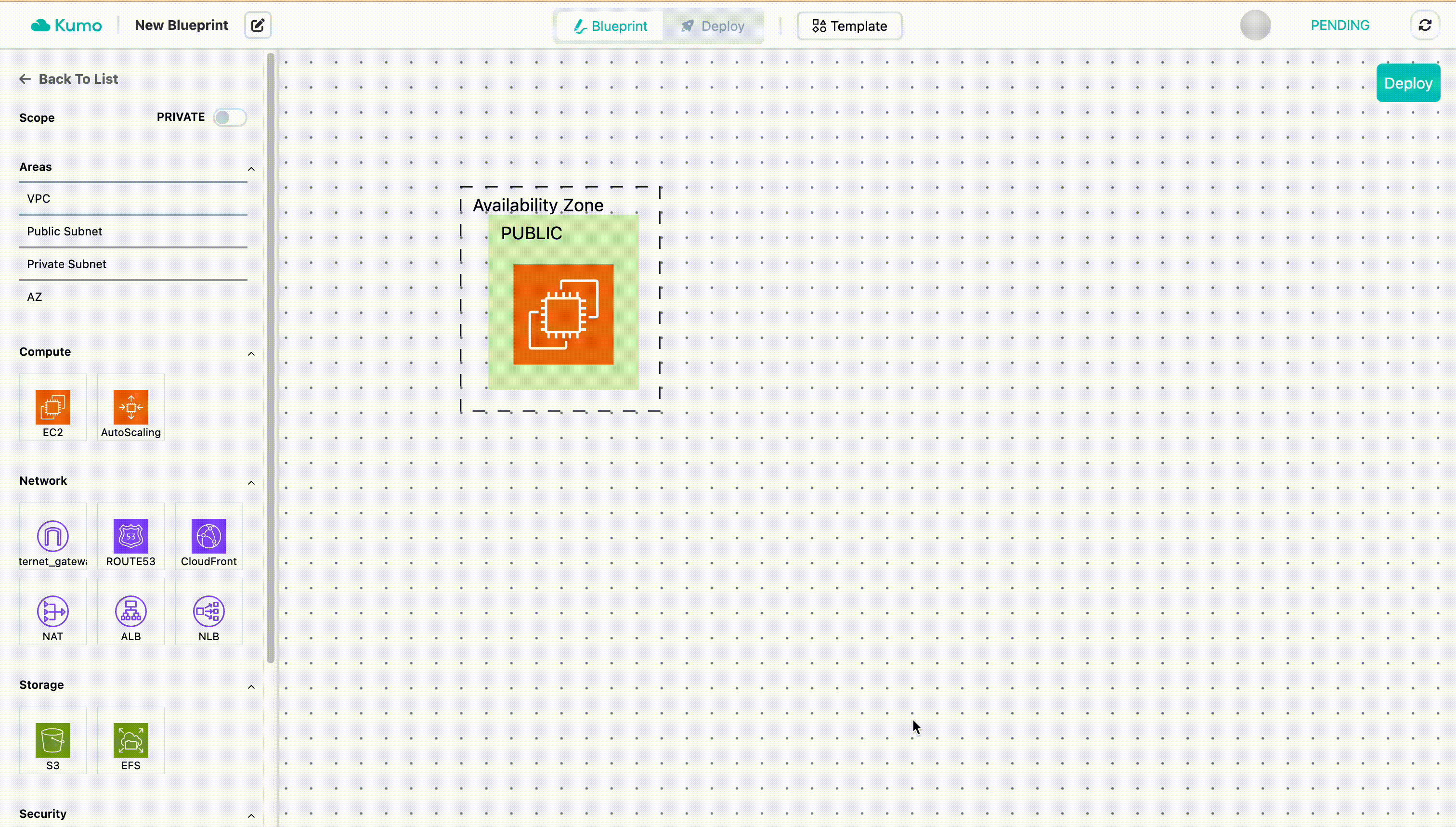Choose the ROUTE53 icon

coord(130,536)
